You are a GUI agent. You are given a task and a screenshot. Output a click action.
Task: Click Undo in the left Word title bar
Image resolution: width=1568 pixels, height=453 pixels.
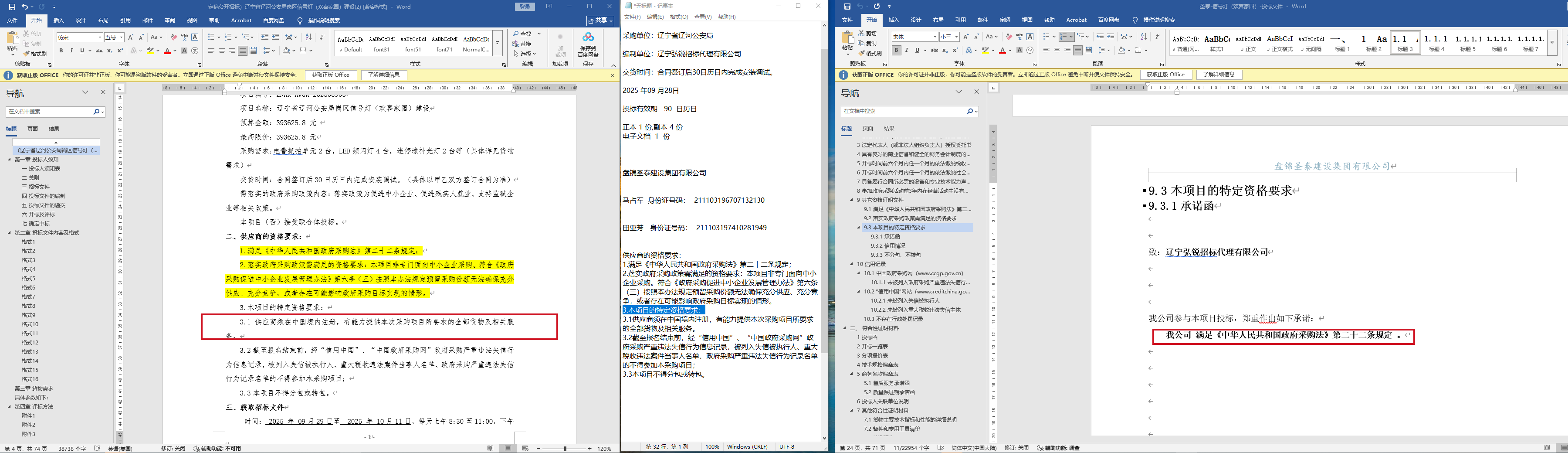tap(25, 7)
